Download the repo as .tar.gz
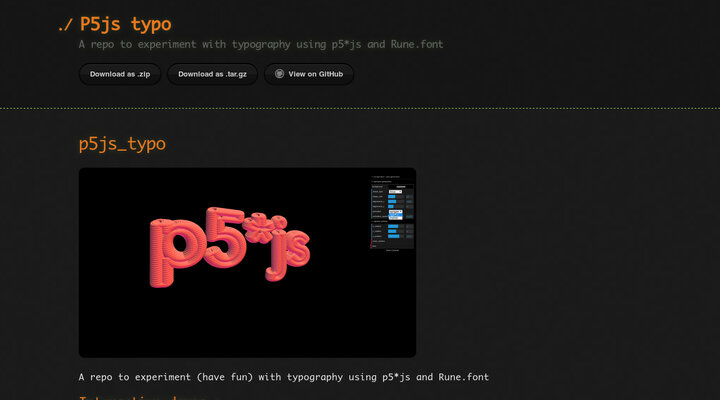 coord(212,74)
